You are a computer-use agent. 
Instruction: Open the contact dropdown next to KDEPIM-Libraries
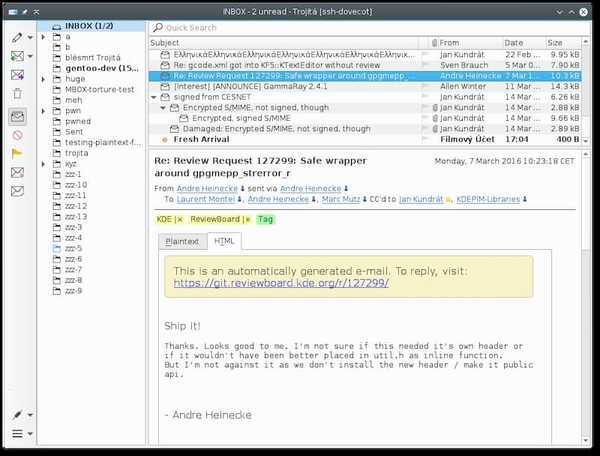(x=525, y=199)
